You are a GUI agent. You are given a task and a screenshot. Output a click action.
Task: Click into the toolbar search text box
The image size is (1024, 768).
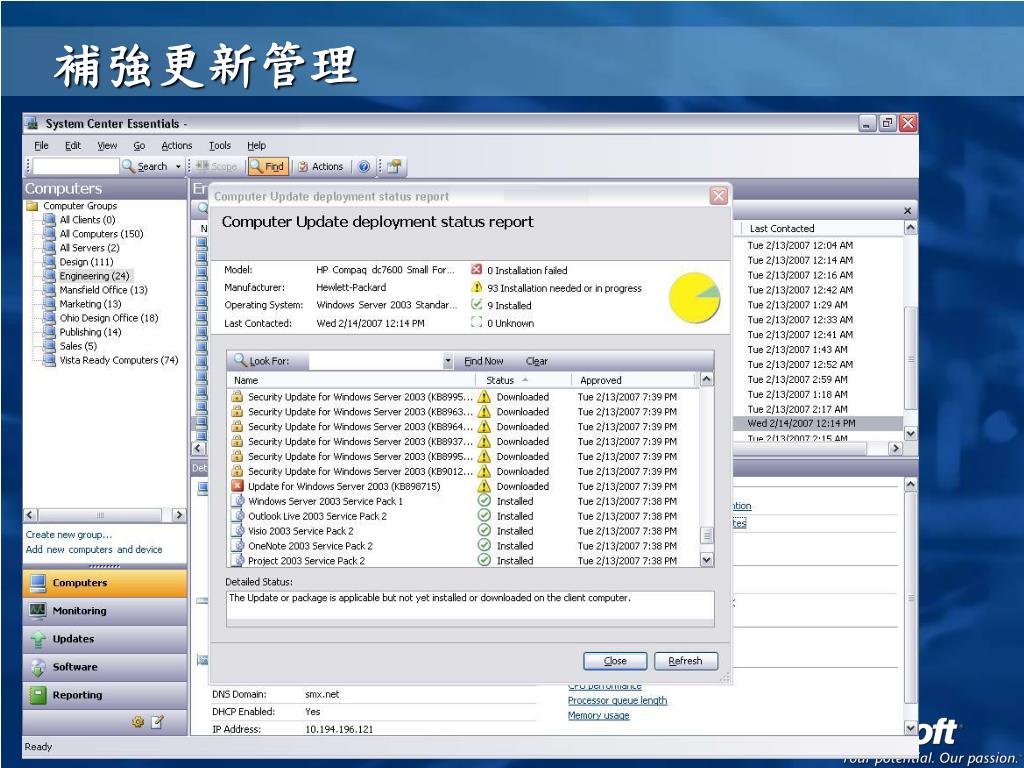pos(76,167)
